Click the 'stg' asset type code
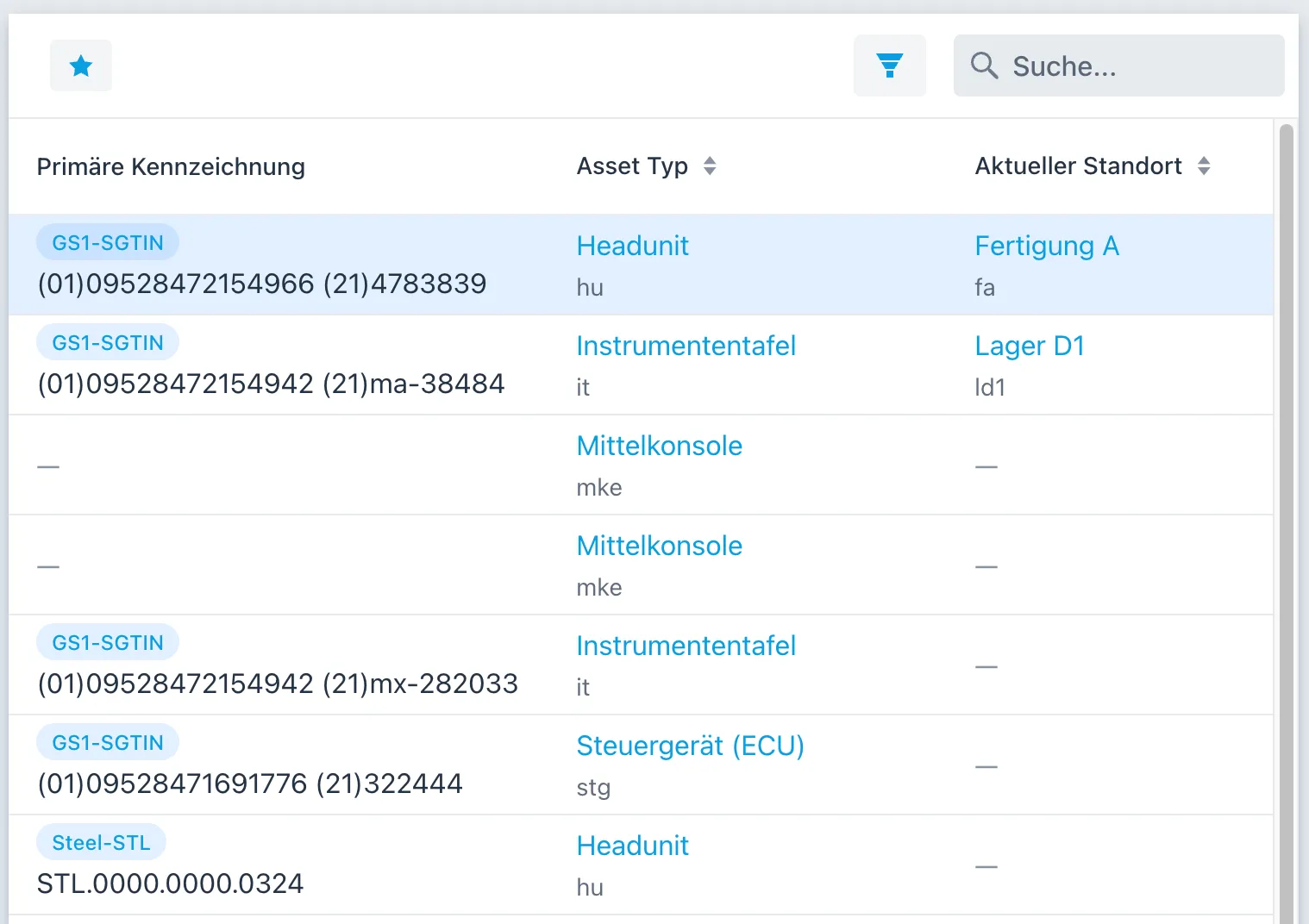 point(593,788)
